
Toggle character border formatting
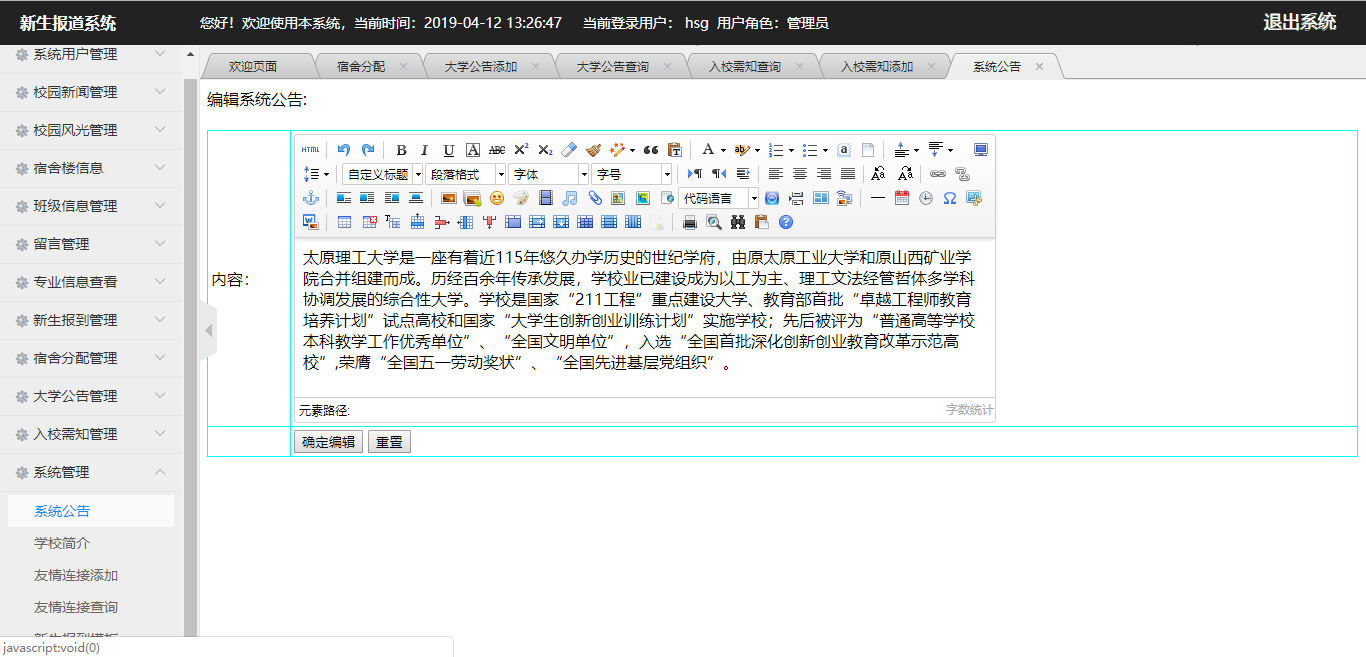tap(473, 150)
